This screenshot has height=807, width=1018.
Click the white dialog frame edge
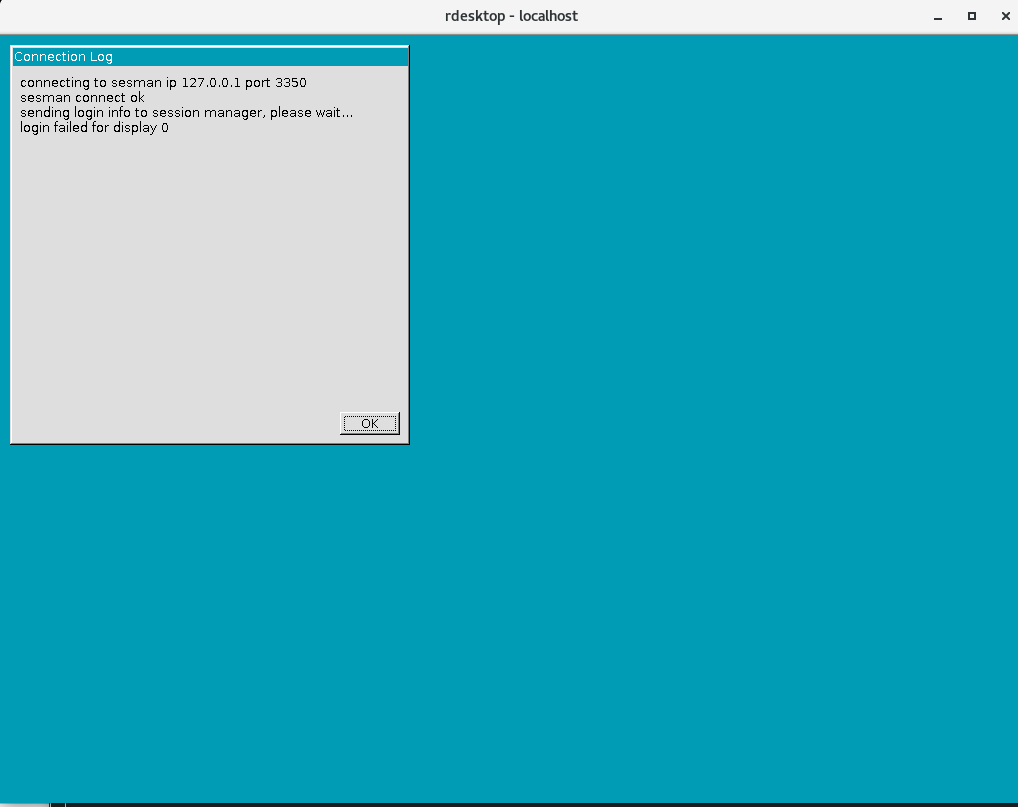9,250
